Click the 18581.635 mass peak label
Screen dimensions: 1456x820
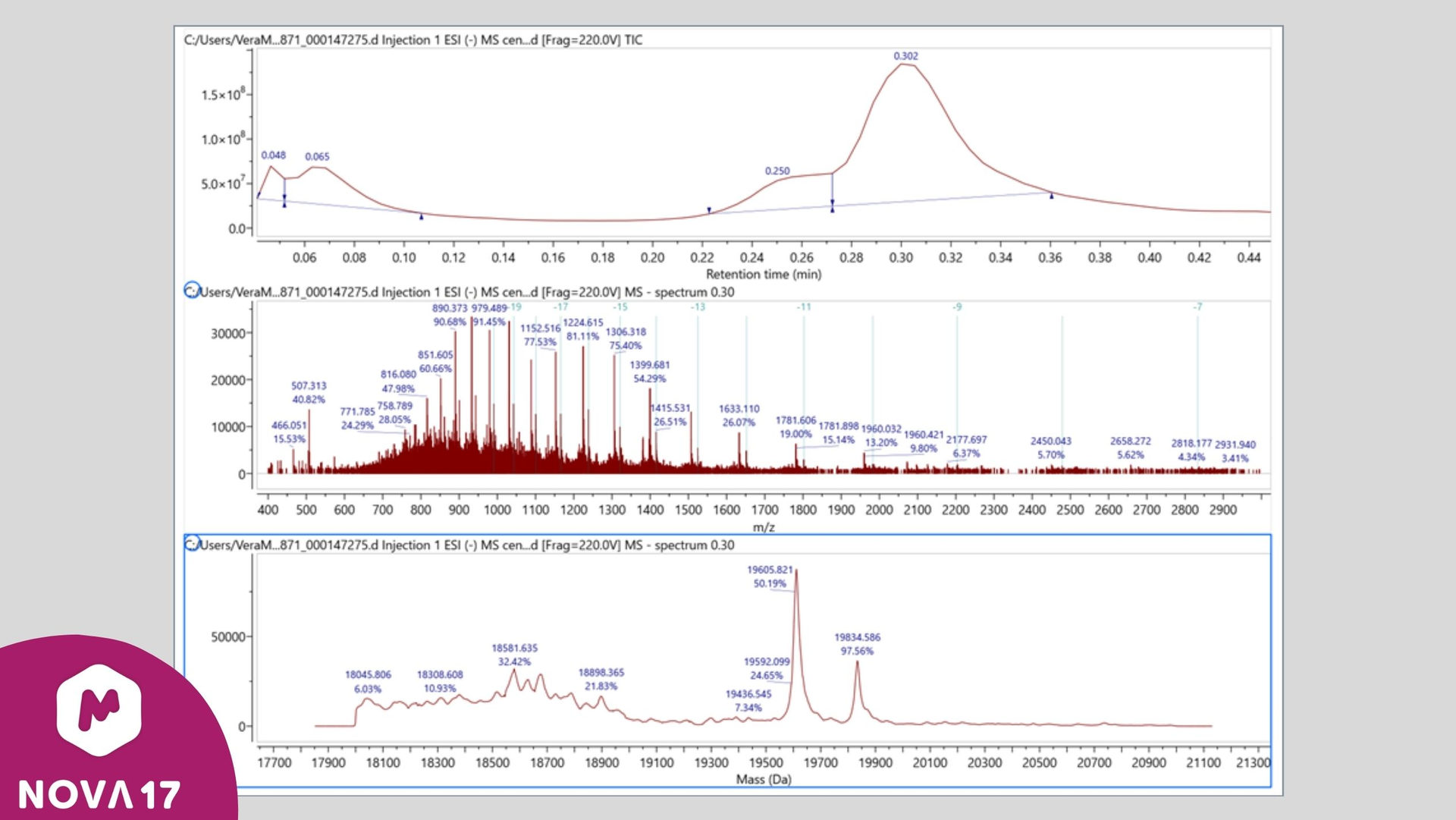pyautogui.click(x=514, y=648)
